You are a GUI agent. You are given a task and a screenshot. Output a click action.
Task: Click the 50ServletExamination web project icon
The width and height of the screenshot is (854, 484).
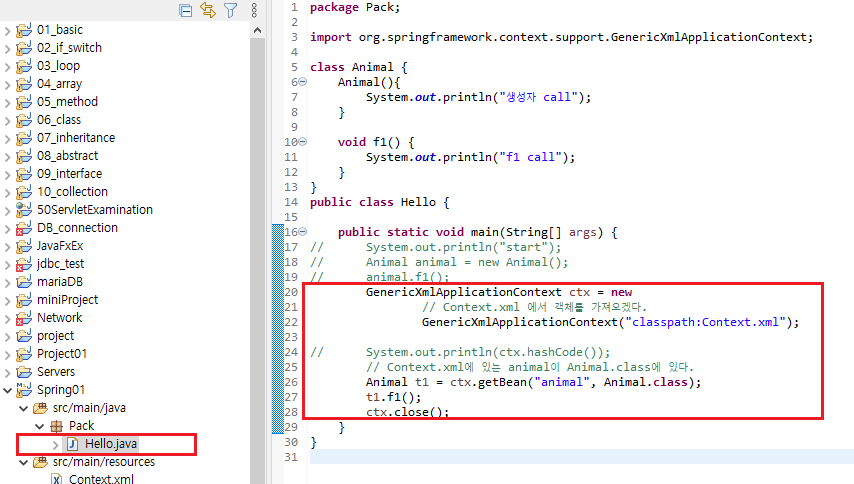[x=24, y=210]
